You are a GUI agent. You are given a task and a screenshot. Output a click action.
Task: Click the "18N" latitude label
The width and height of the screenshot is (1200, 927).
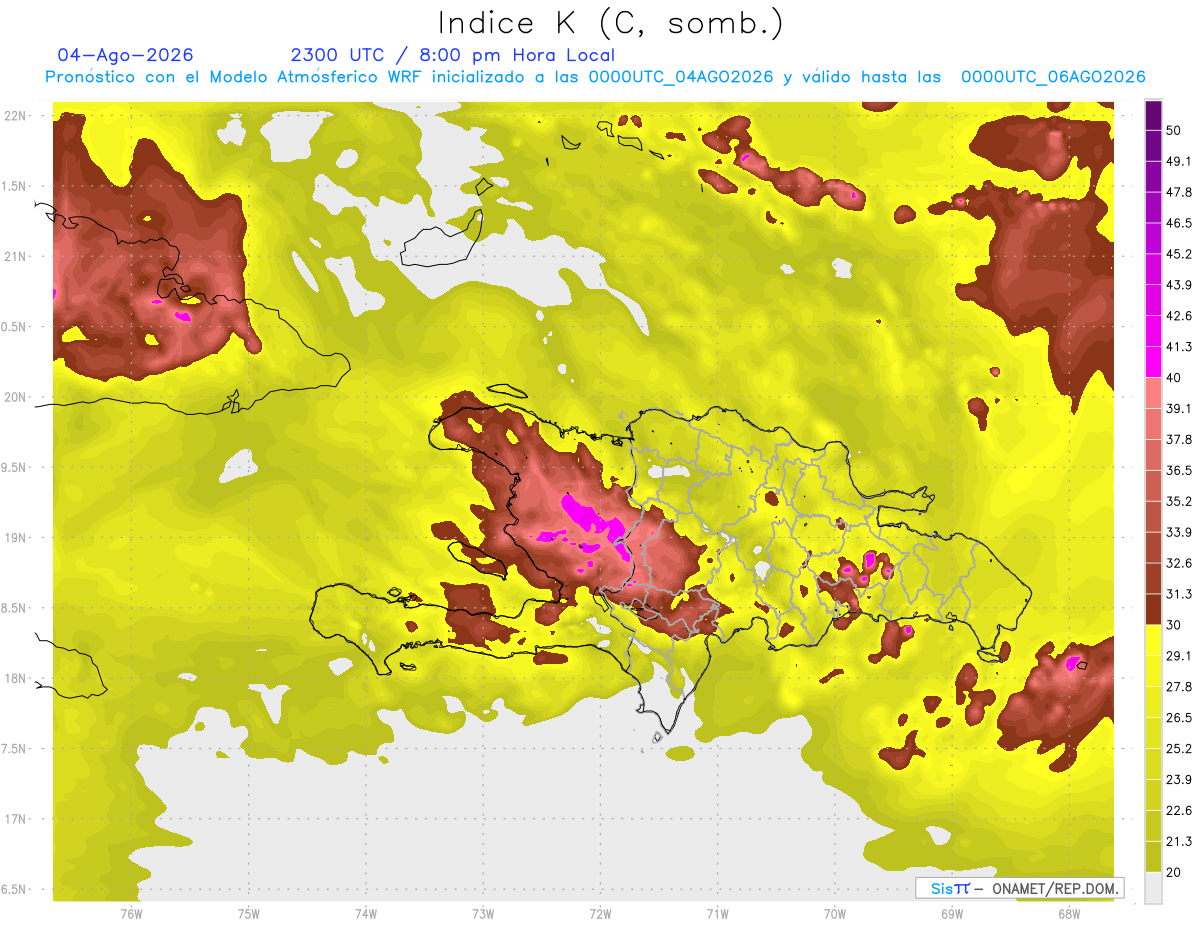coord(16,679)
